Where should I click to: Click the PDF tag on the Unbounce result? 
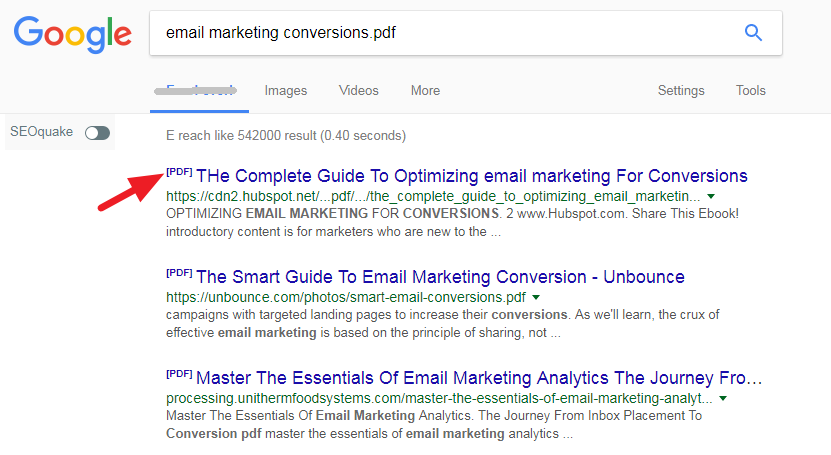(x=179, y=273)
